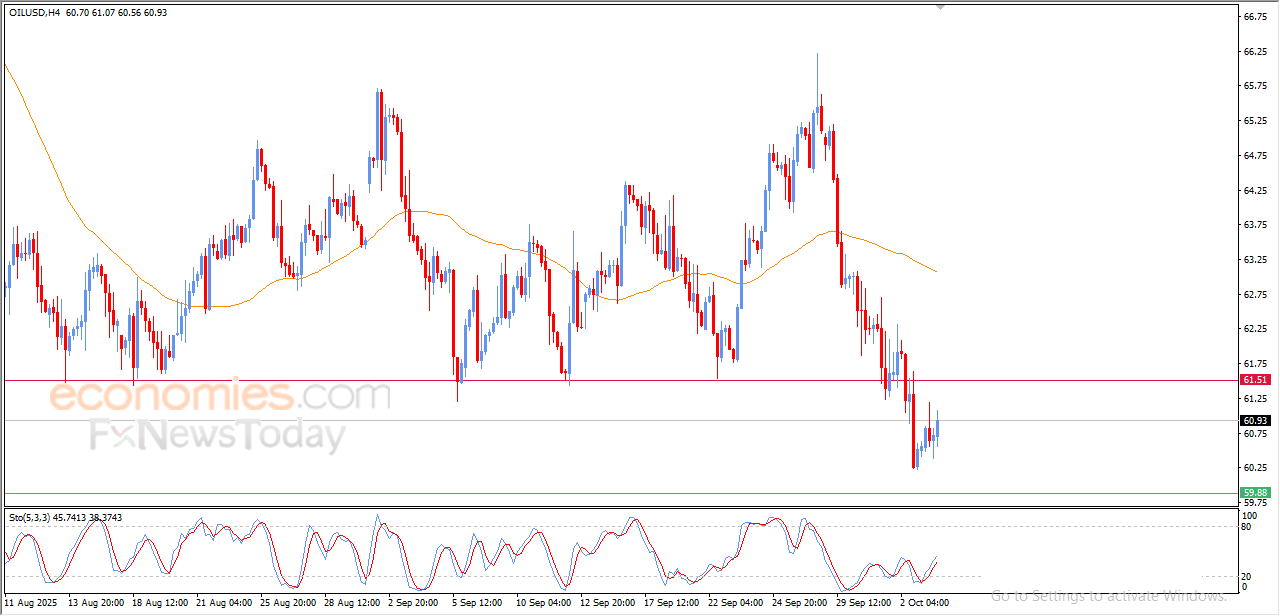
Task: Click the 20 level on stochastic scale
Action: point(1246,576)
